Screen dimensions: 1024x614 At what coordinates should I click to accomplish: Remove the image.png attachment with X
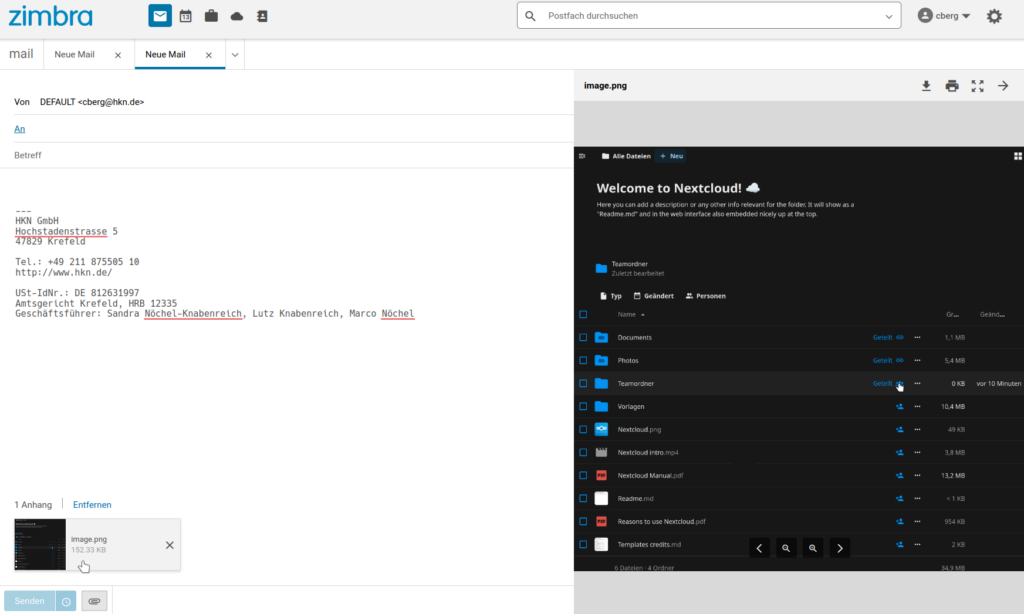[x=169, y=545]
